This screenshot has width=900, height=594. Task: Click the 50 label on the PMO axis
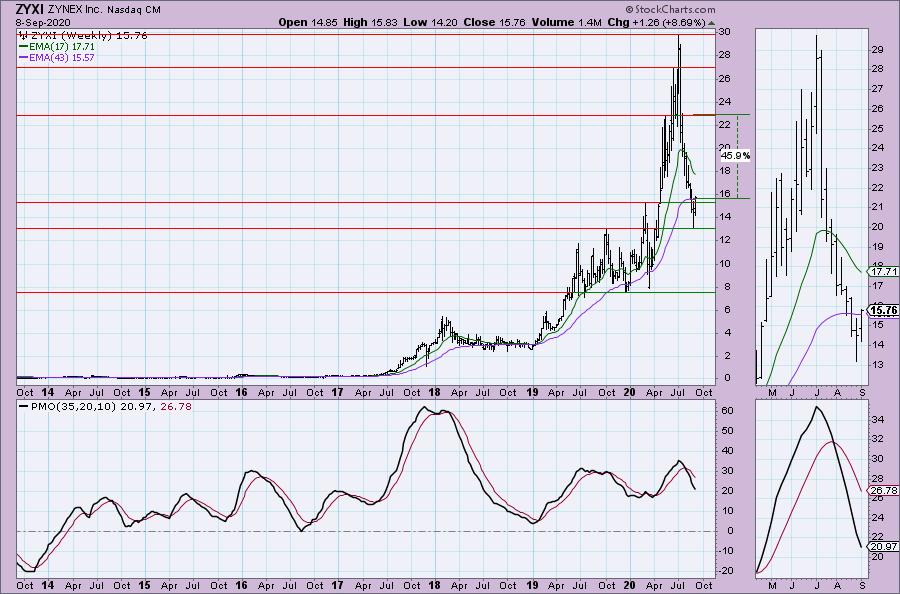pos(727,430)
